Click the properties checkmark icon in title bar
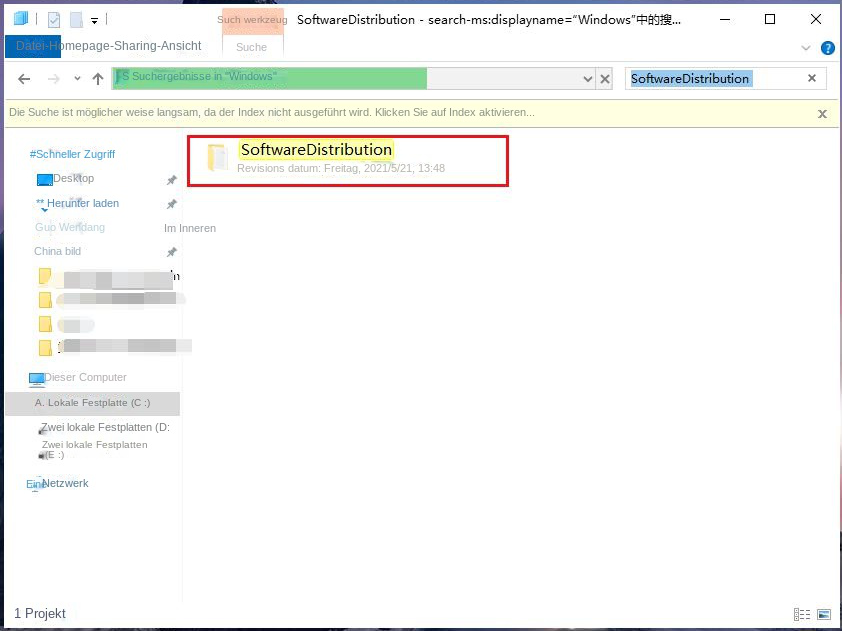 pyautogui.click(x=54, y=19)
